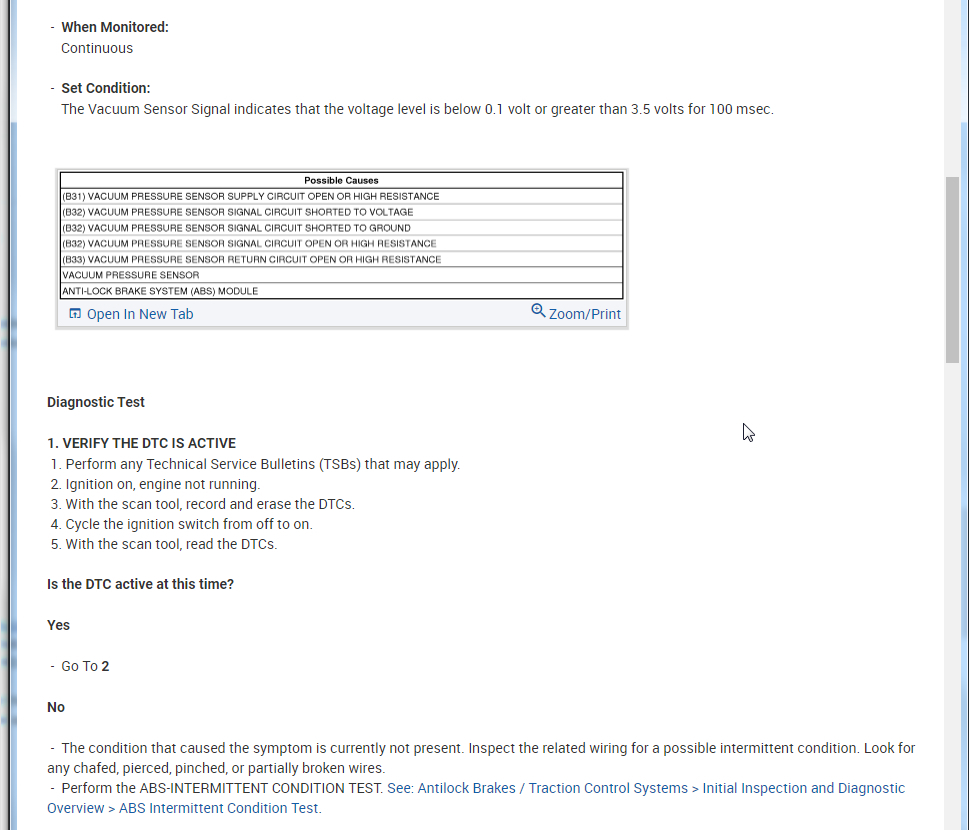Click the Zoom/Print magnifier icon

tap(538, 311)
